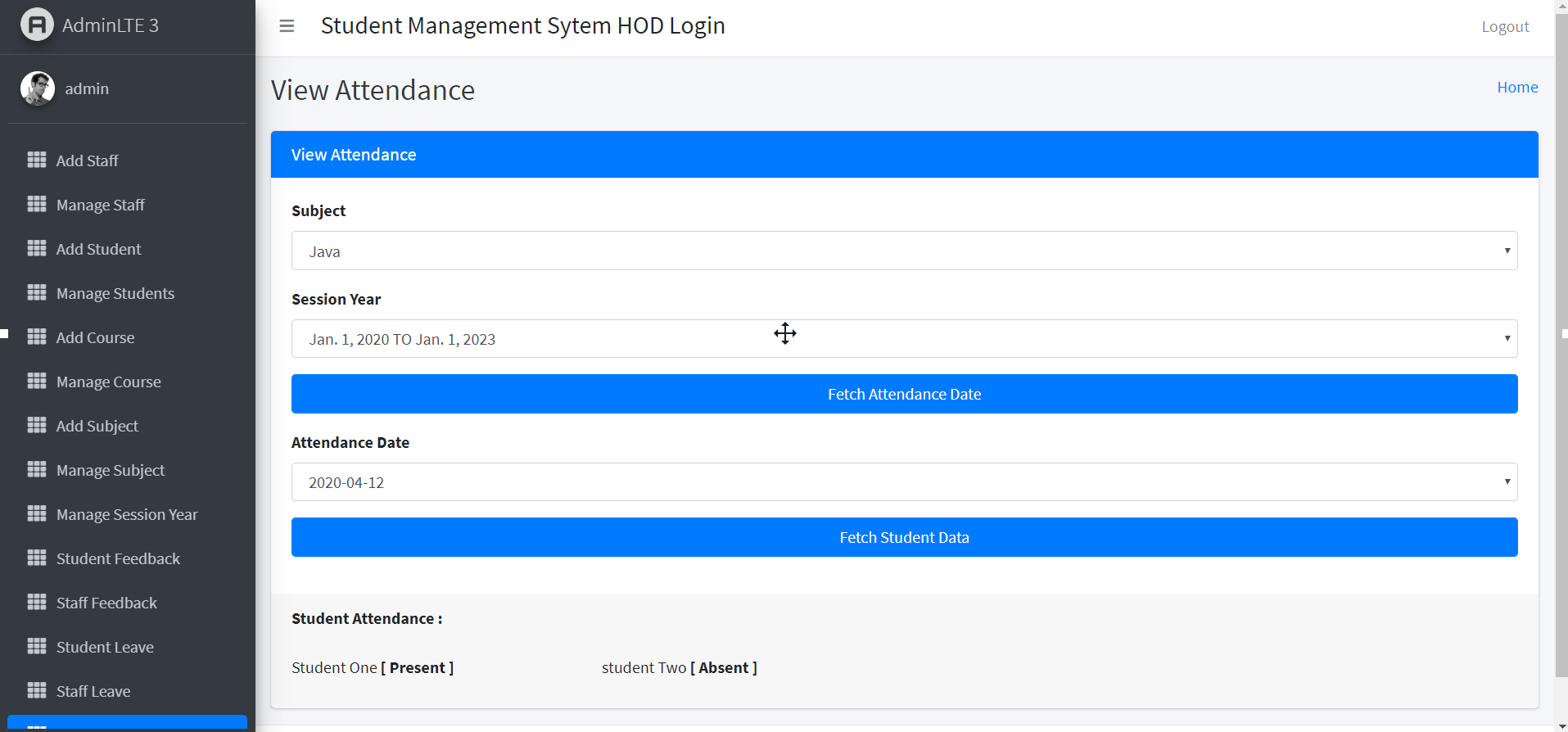Open the Subject dropdown showing Java
1568x732 pixels.
[x=904, y=251]
